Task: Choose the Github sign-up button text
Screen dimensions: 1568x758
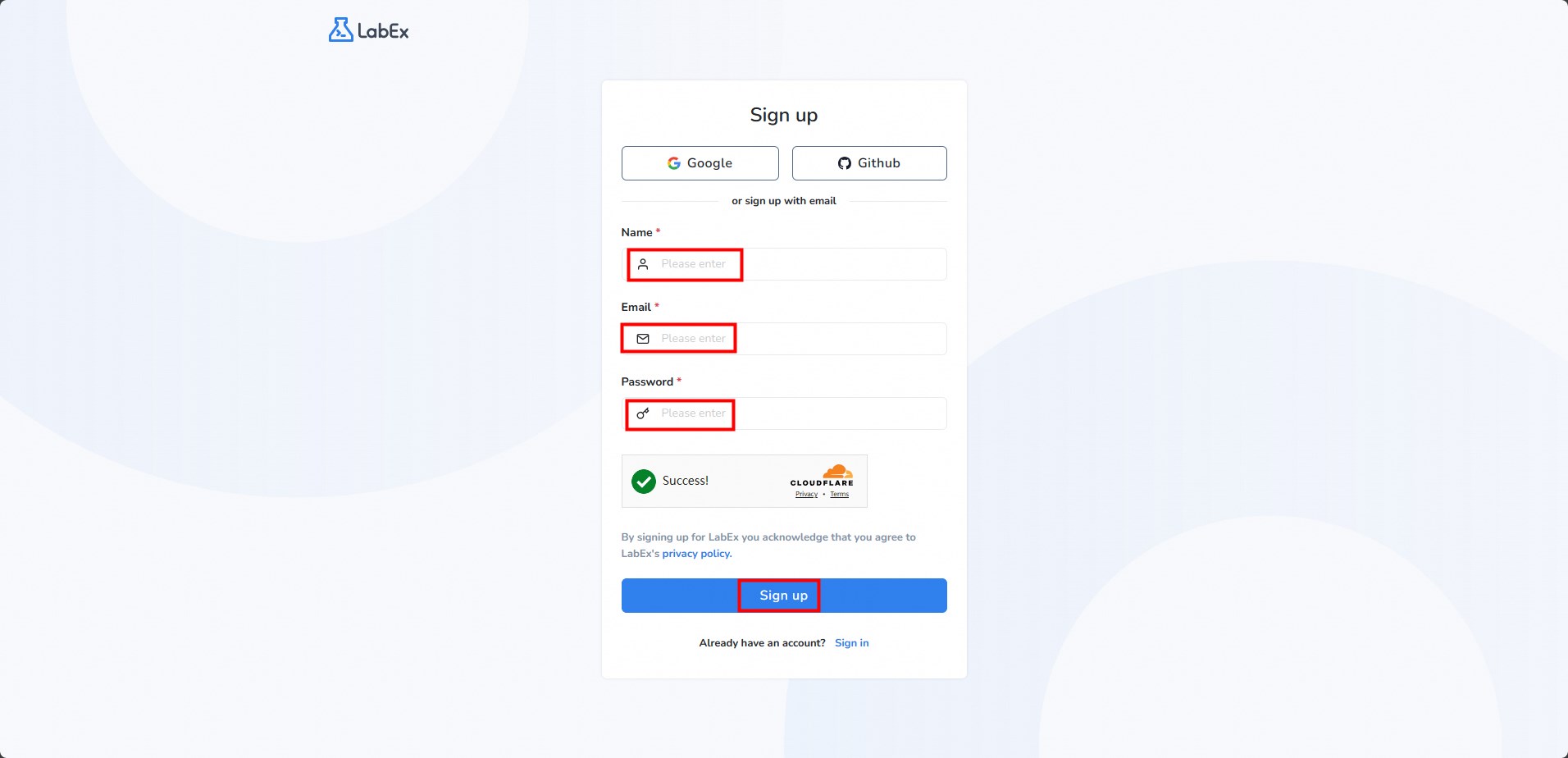Action: (x=878, y=163)
